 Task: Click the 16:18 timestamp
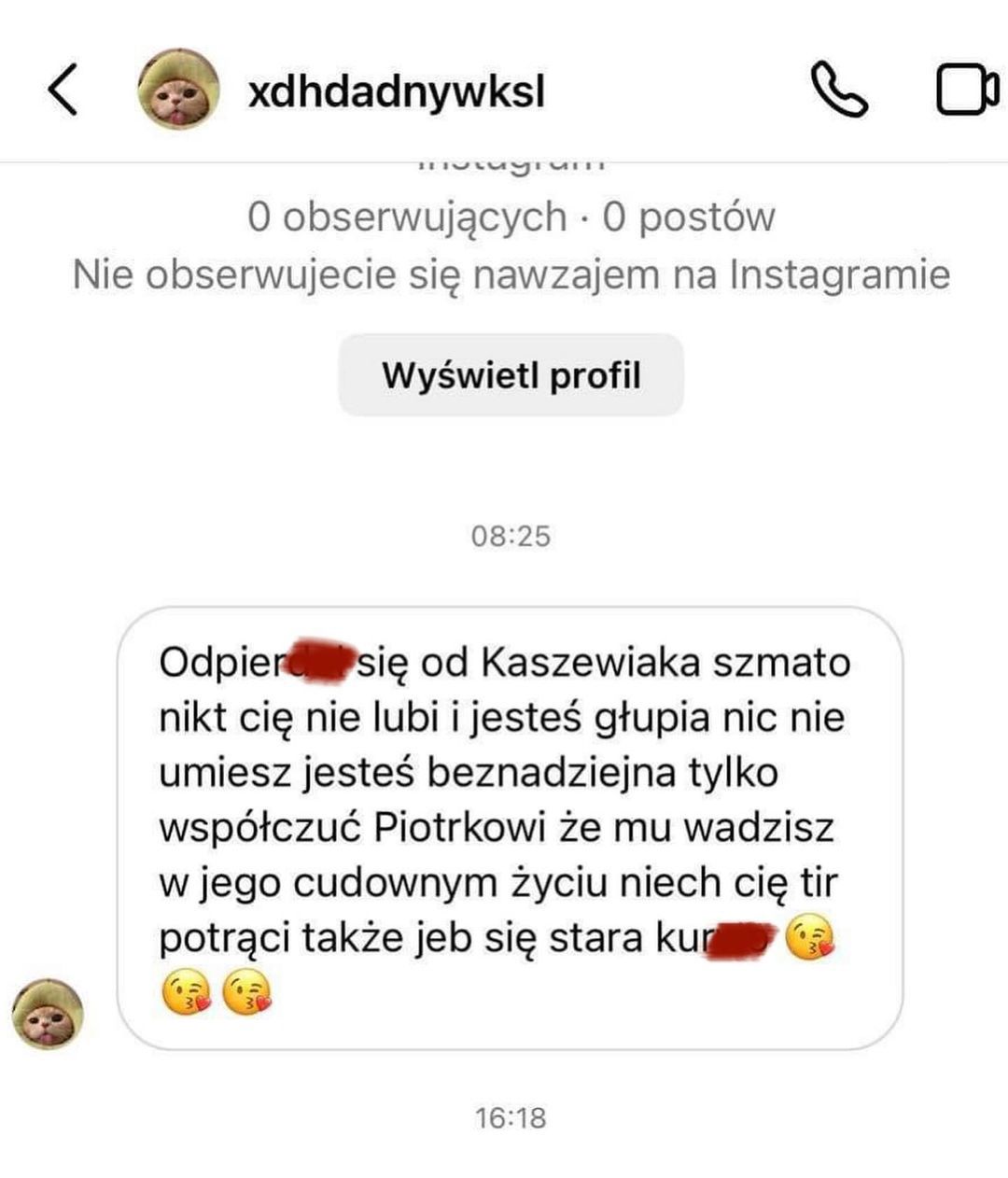[511, 1117]
